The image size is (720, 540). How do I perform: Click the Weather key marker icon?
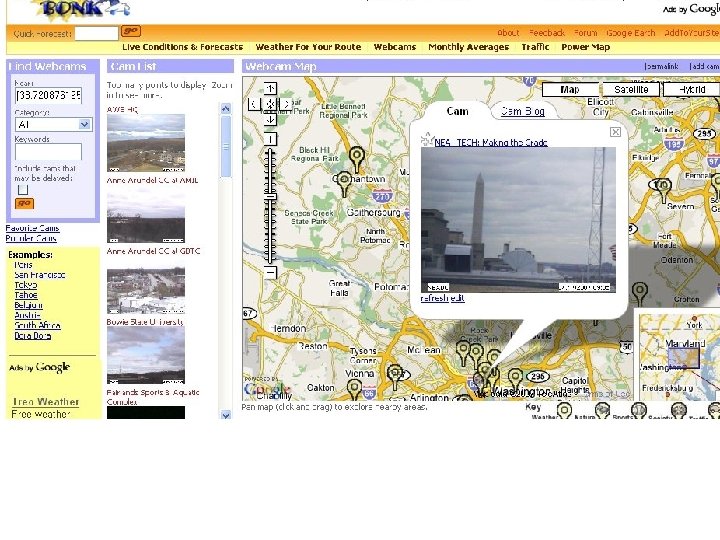pyautogui.click(x=564, y=410)
